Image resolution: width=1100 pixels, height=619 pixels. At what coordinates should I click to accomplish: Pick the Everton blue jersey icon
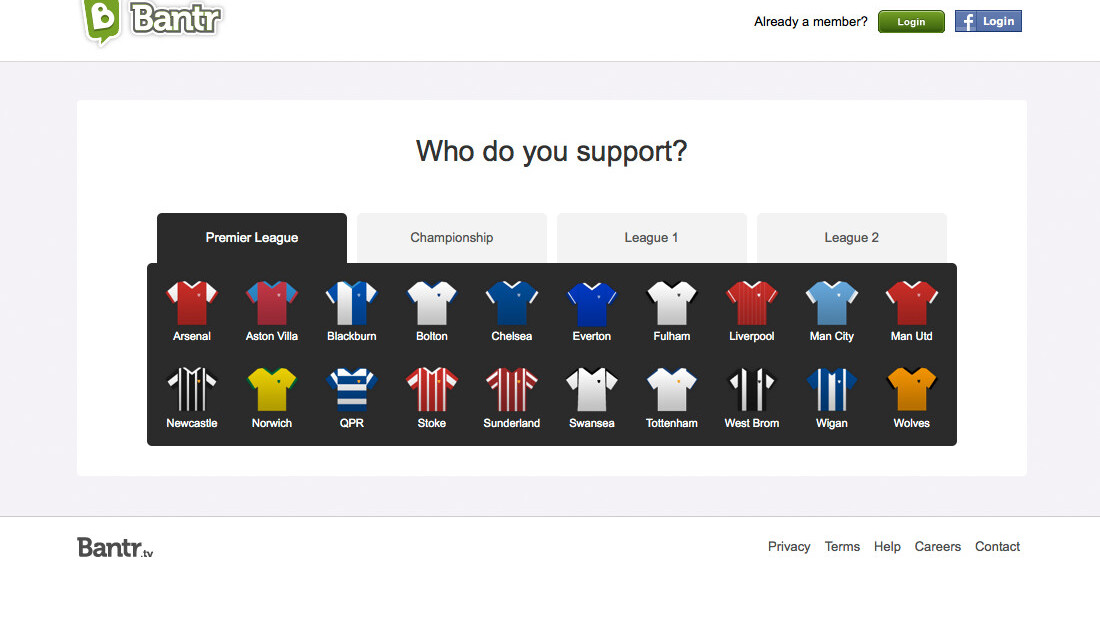[592, 303]
